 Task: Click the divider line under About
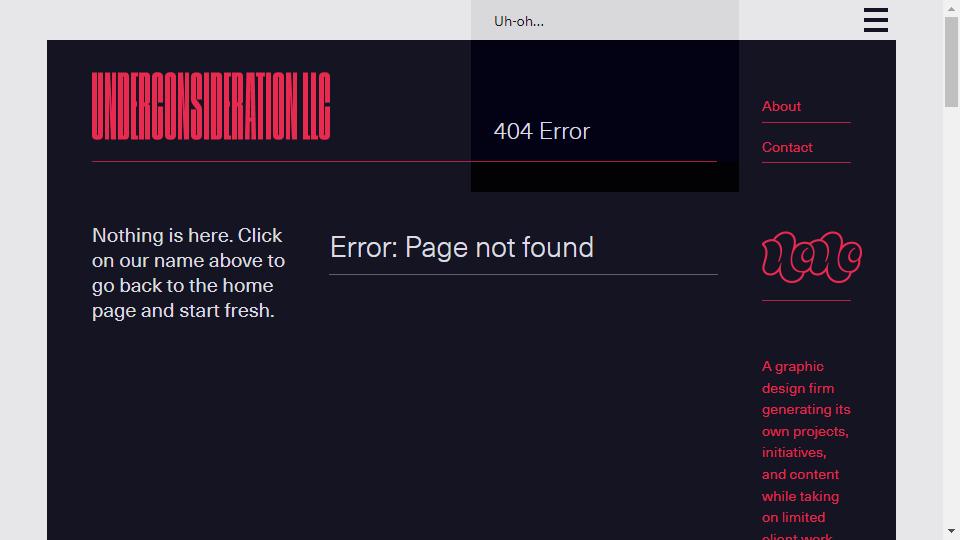point(806,122)
